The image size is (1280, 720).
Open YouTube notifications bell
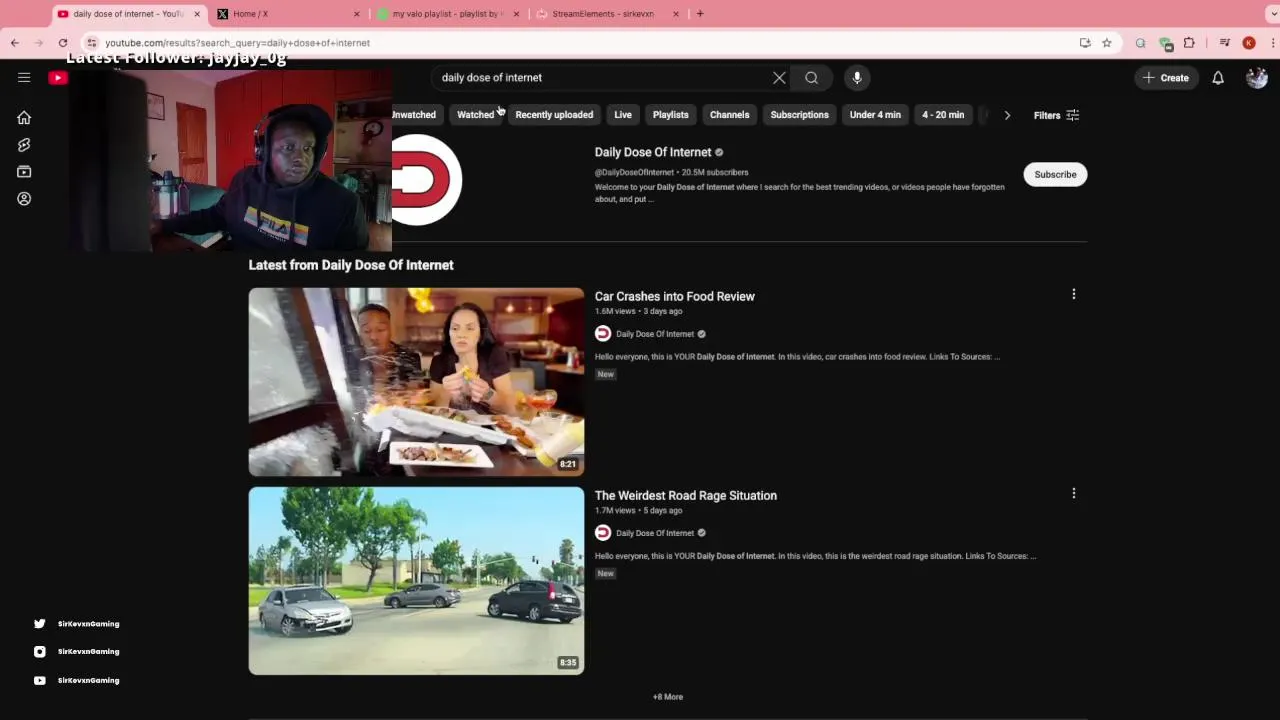coord(1218,78)
